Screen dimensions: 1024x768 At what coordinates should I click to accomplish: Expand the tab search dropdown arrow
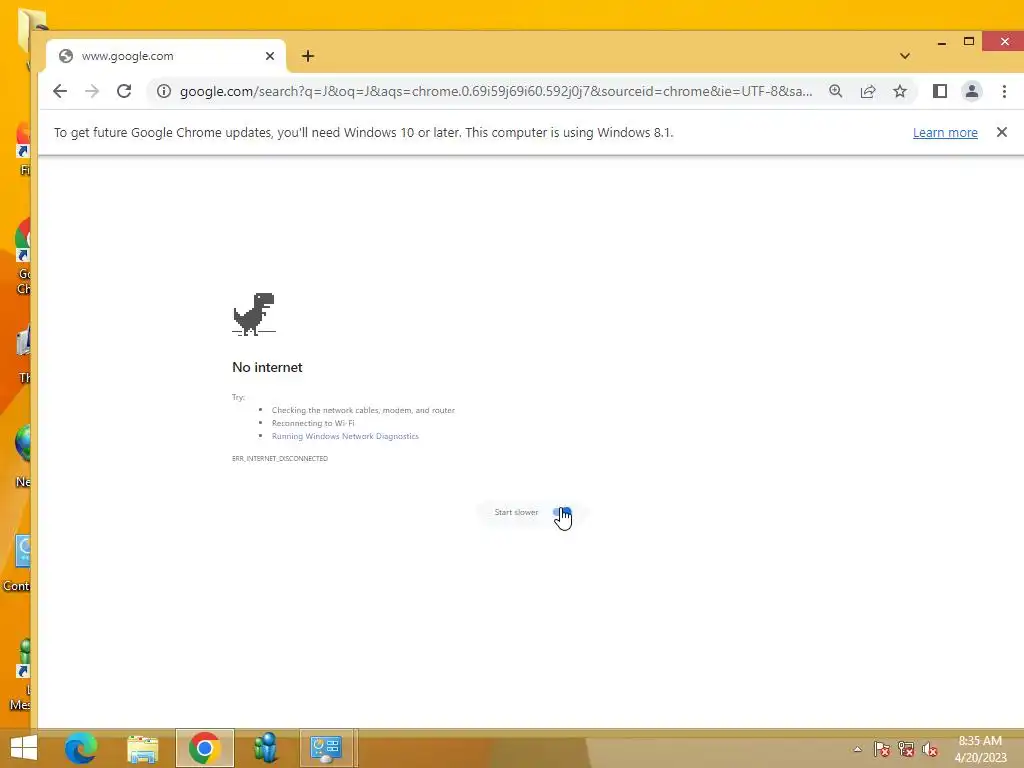click(x=904, y=56)
